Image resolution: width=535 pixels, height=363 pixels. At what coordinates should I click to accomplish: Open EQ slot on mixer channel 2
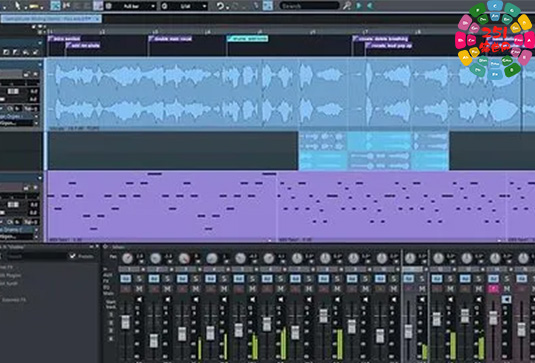pos(154,289)
